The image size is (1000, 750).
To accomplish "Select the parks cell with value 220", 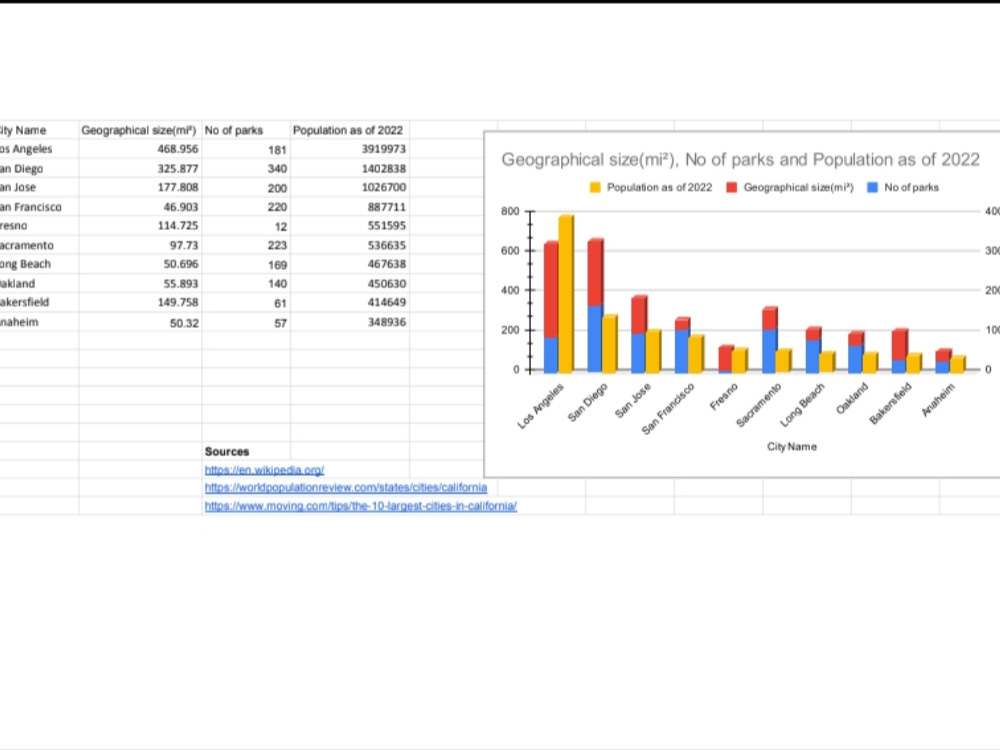I will [246, 207].
